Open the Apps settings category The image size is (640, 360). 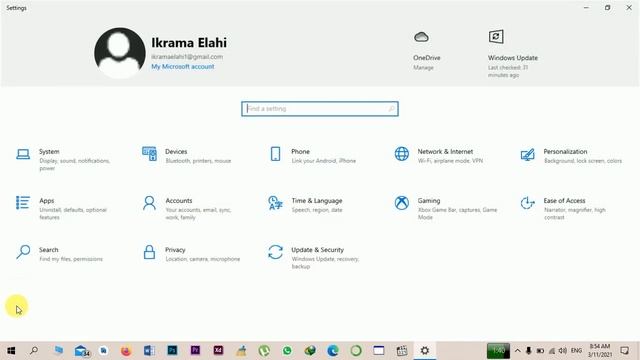pos(62,208)
